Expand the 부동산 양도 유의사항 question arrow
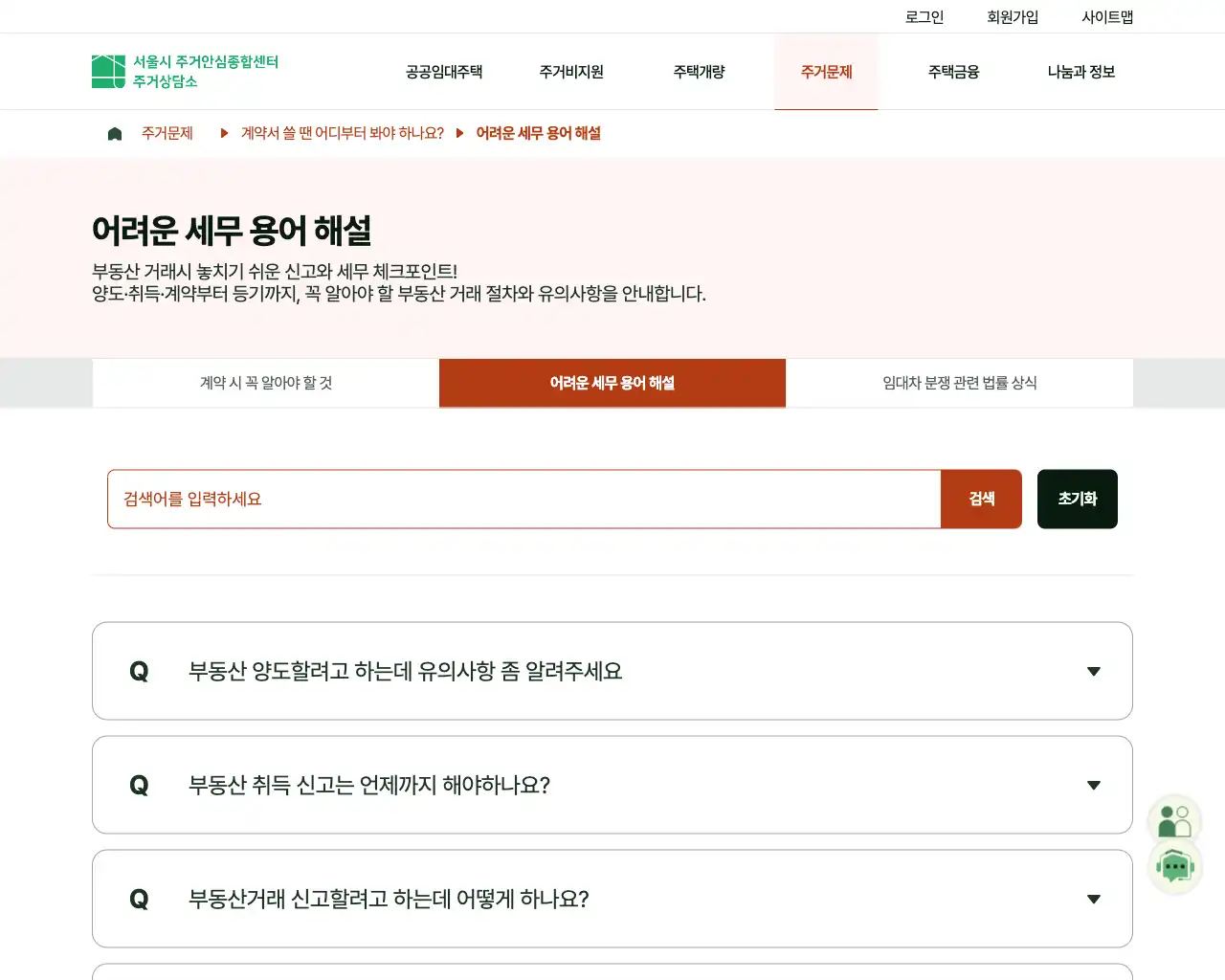Viewport: 1225px width, 980px height. (x=1093, y=672)
